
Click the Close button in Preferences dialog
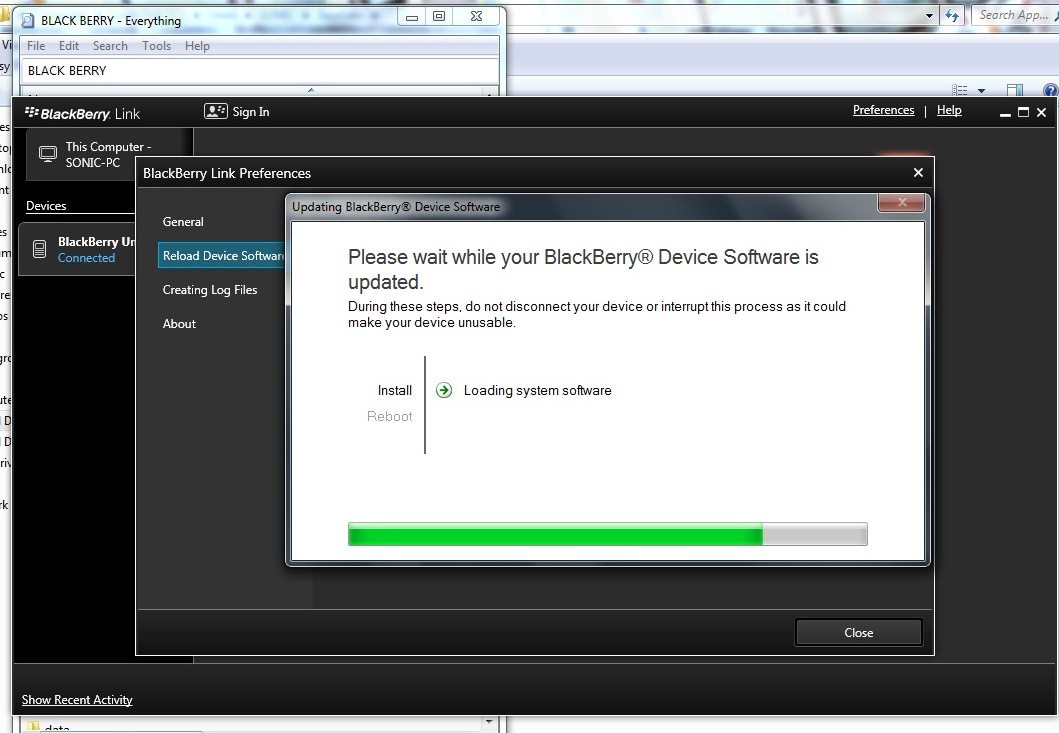[858, 633]
